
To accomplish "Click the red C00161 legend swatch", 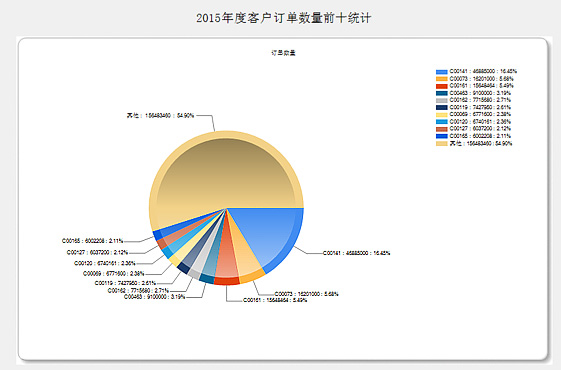I will [x=442, y=86].
